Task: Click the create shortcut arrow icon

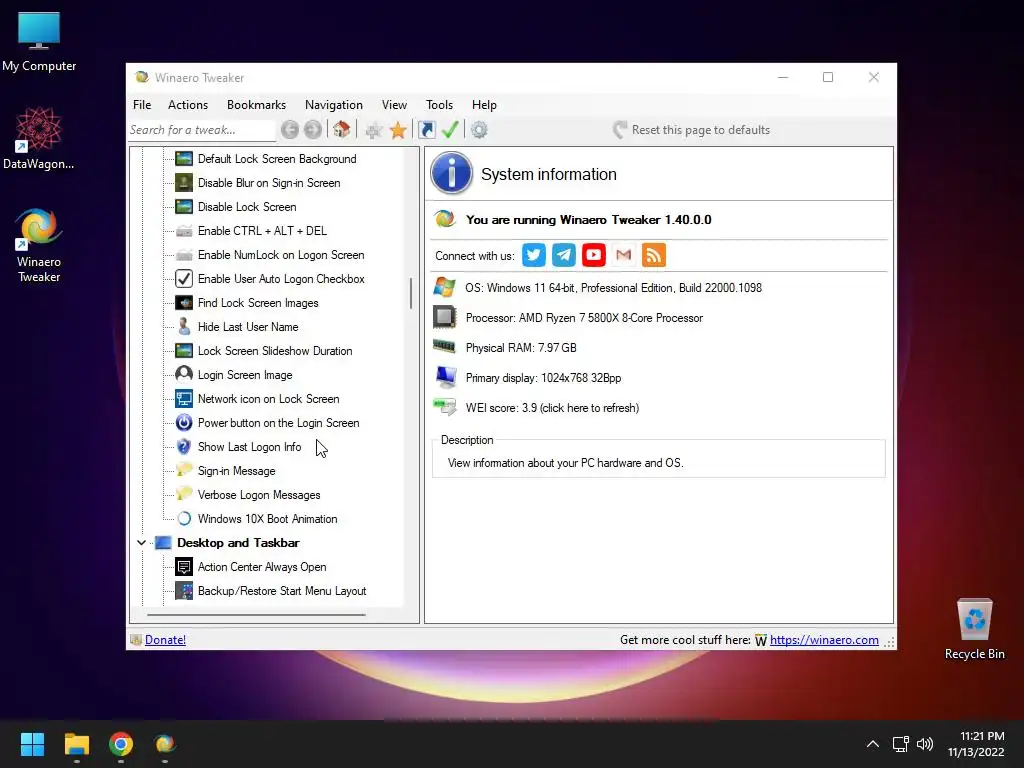Action: coord(426,130)
